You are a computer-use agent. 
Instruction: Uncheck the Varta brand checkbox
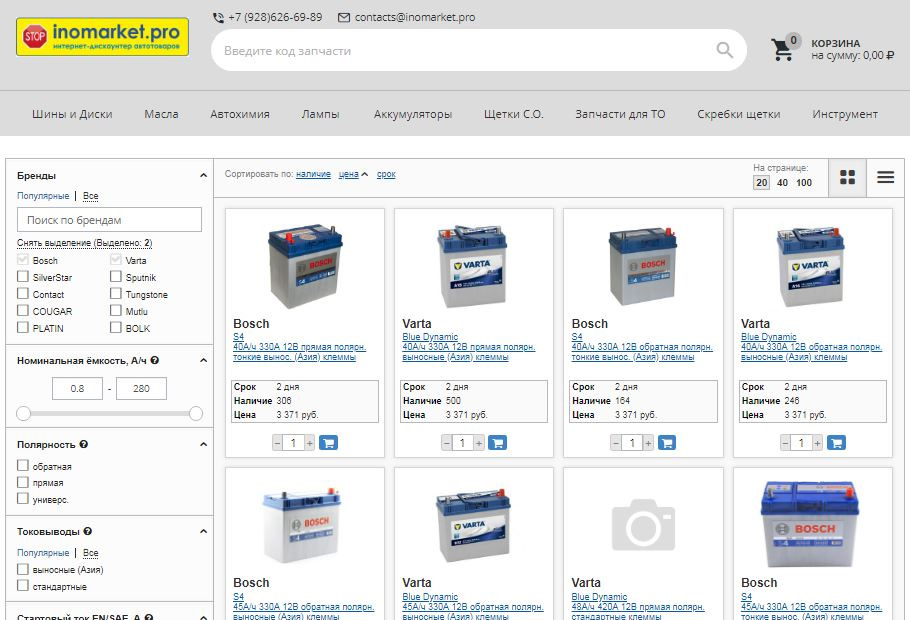[115, 259]
